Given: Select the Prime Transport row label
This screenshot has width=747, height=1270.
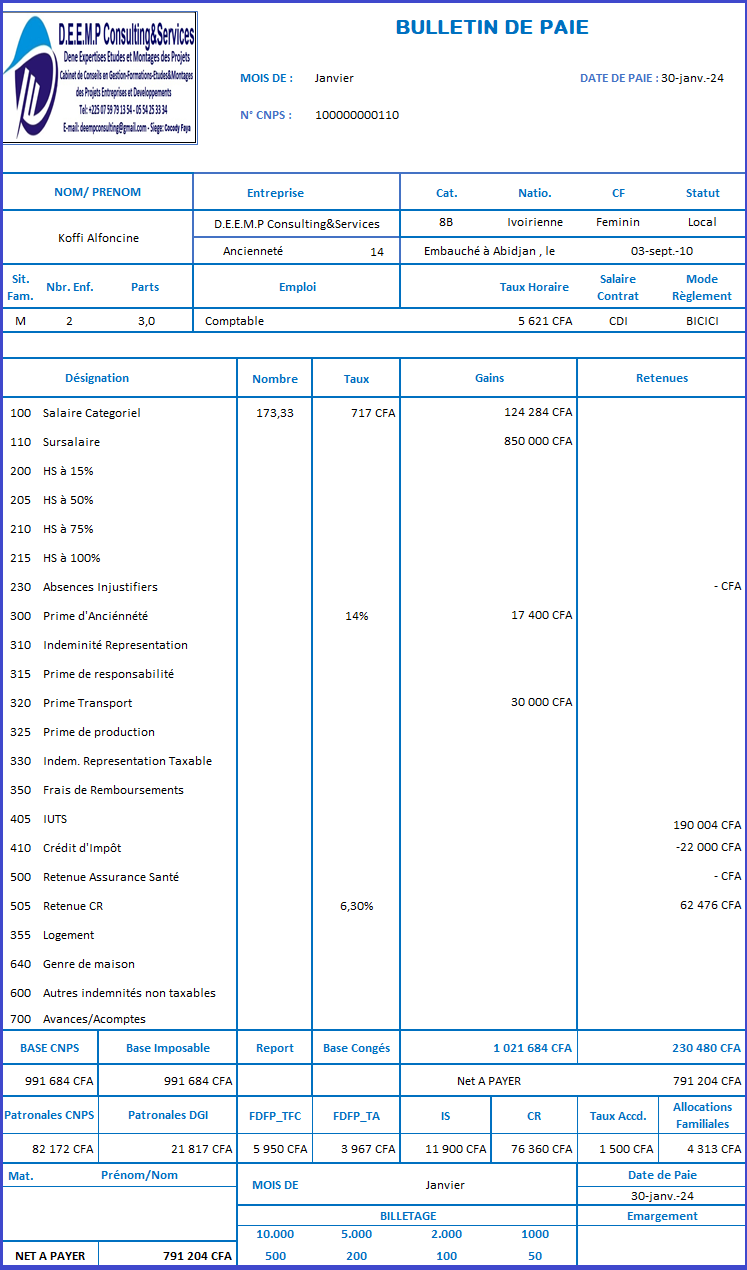Looking at the screenshot, I should [x=88, y=703].
